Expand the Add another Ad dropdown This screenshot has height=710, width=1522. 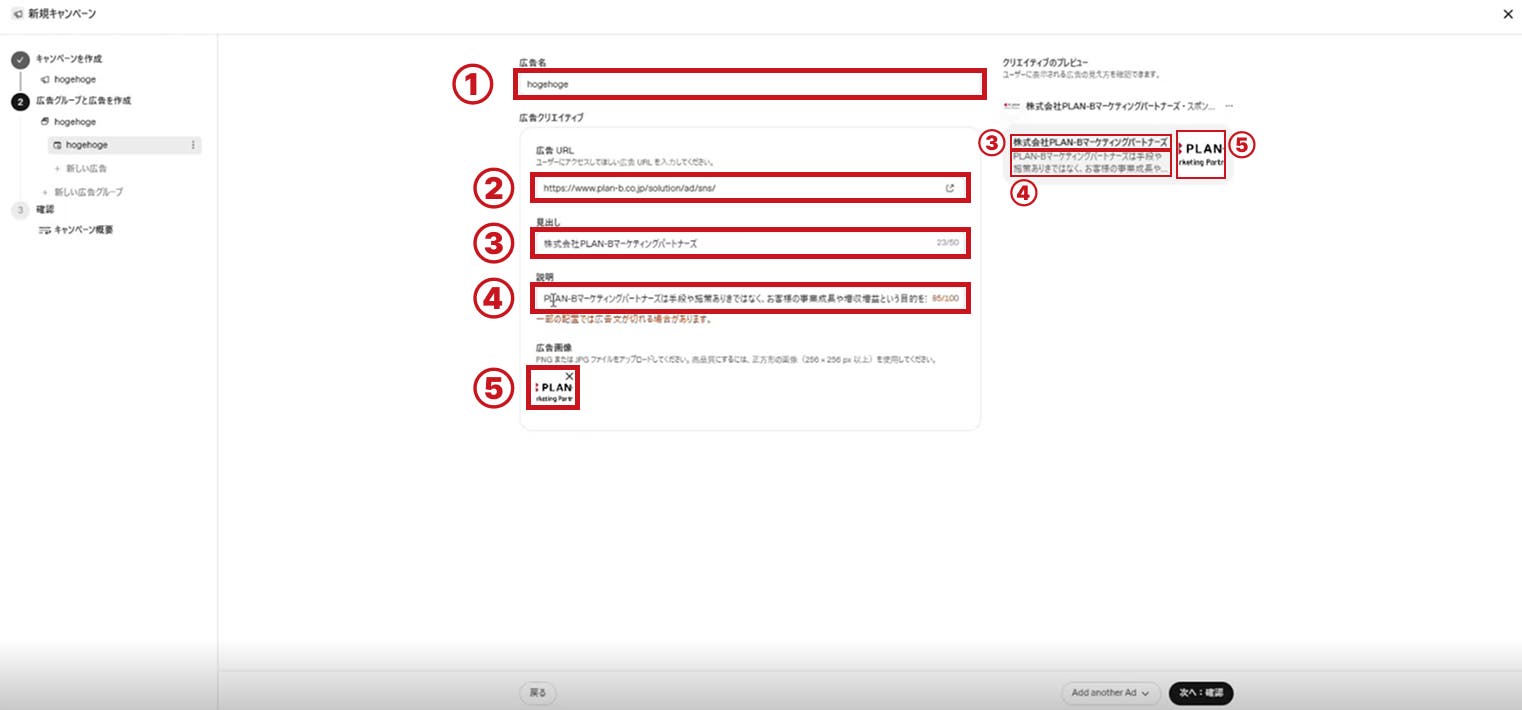click(1110, 692)
